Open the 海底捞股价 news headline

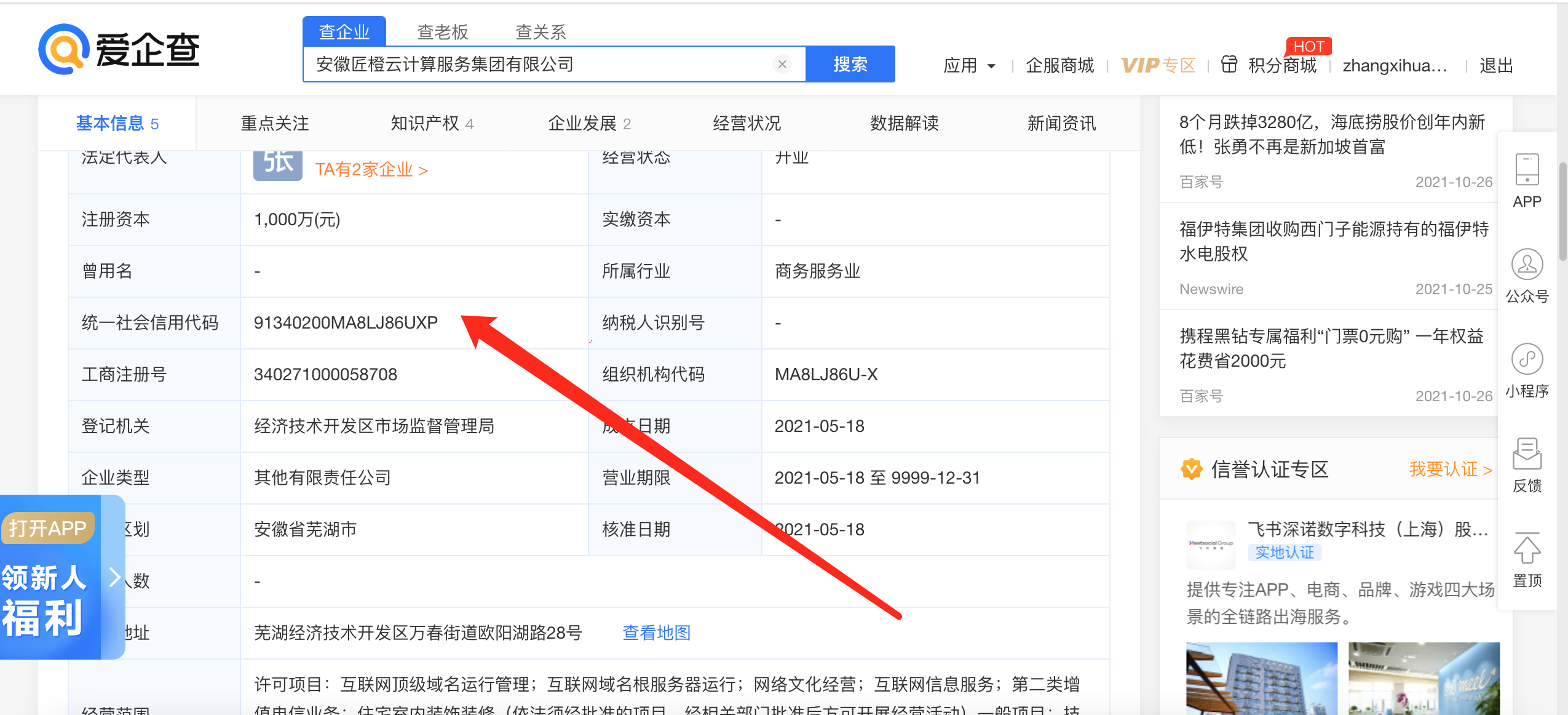tap(1332, 134)
